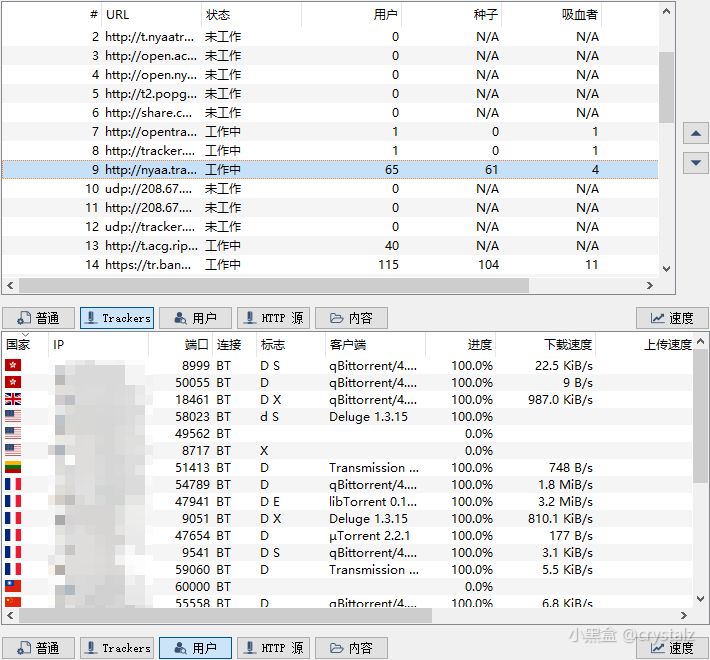The width and height of the screenshot is (710, 660).
Task: Open the 内容 tab in upper tab bar
Action: point(351,318)
